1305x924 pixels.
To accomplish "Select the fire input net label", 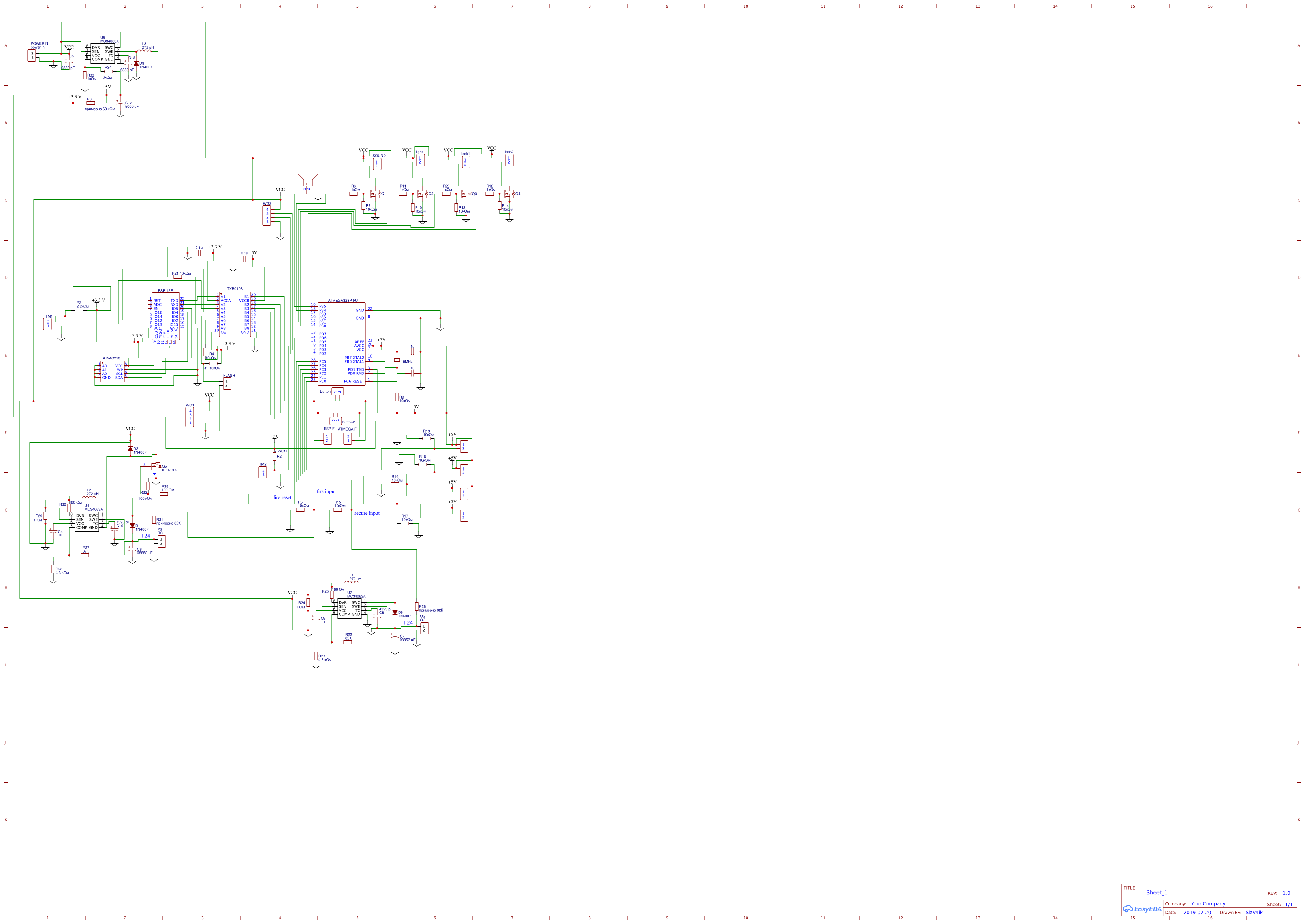I will coord(327,491).
